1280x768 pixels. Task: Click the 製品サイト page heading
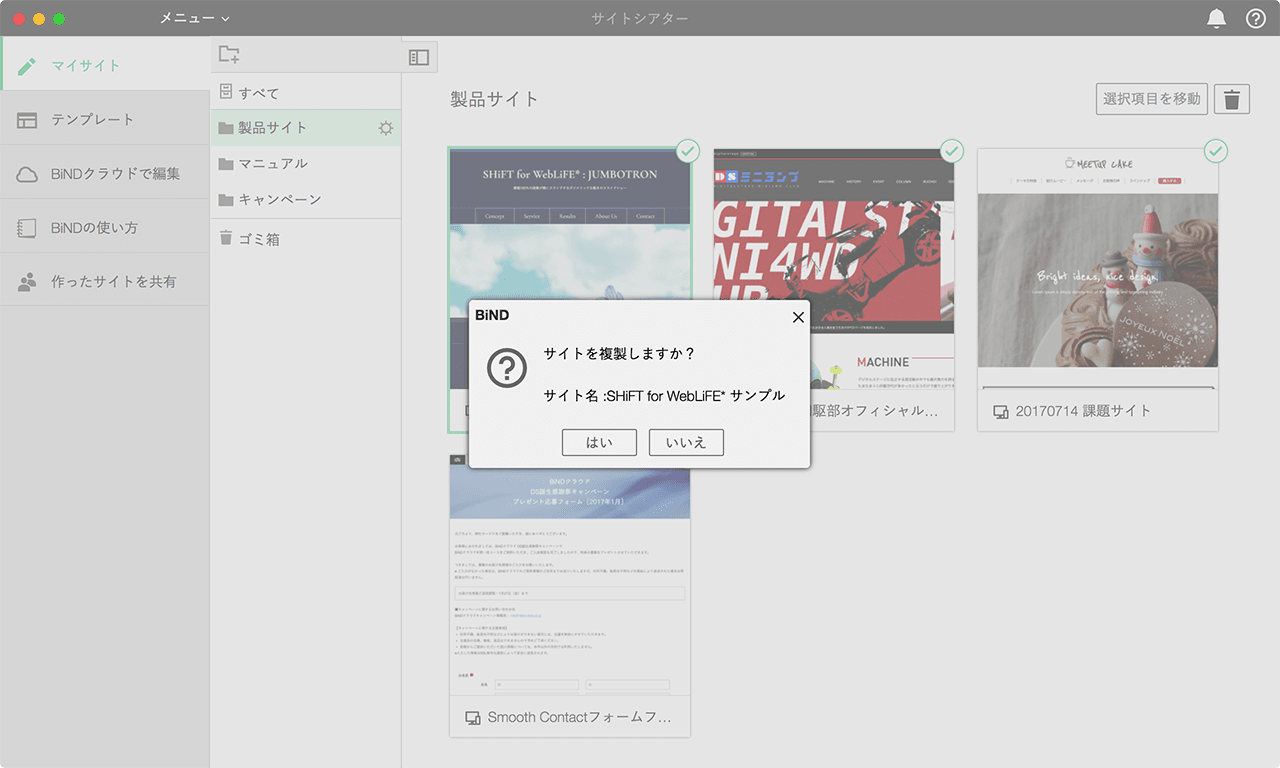click(x=495, y=99)
